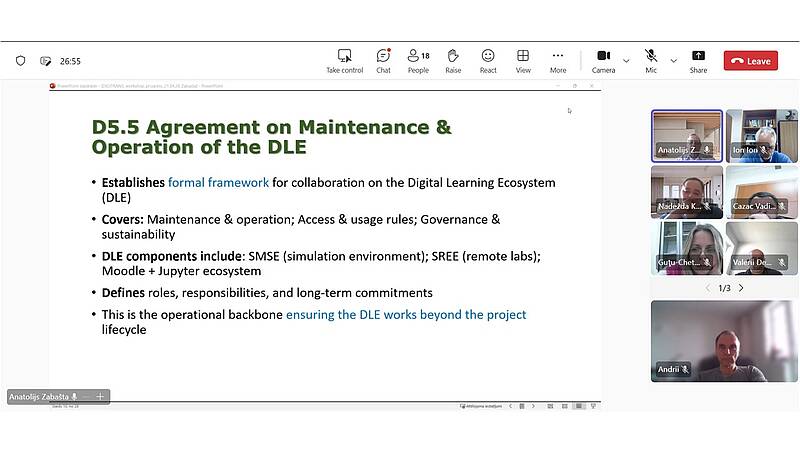
Task: Open the Chat panel
Action: coord(383,56)
